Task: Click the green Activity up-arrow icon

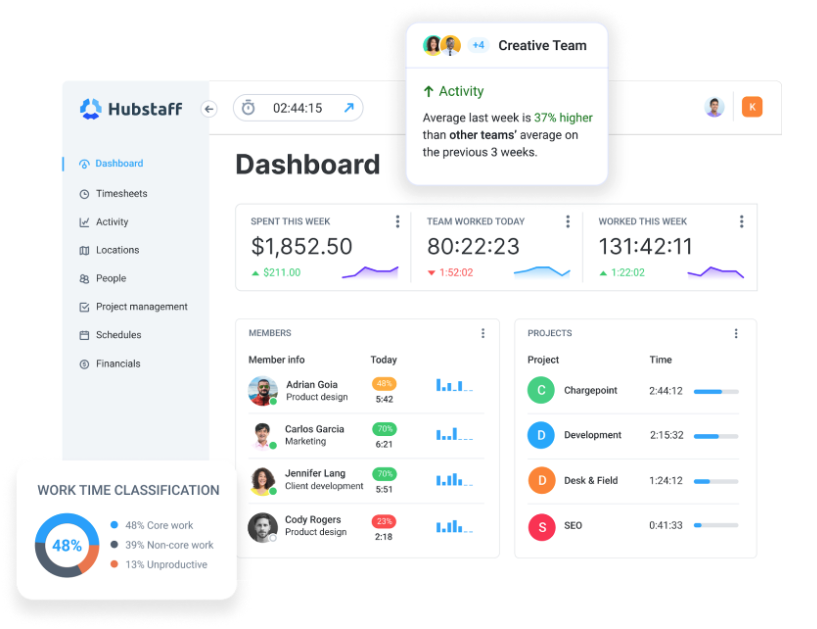Action: pyautogui.click(x=428, y=92)
